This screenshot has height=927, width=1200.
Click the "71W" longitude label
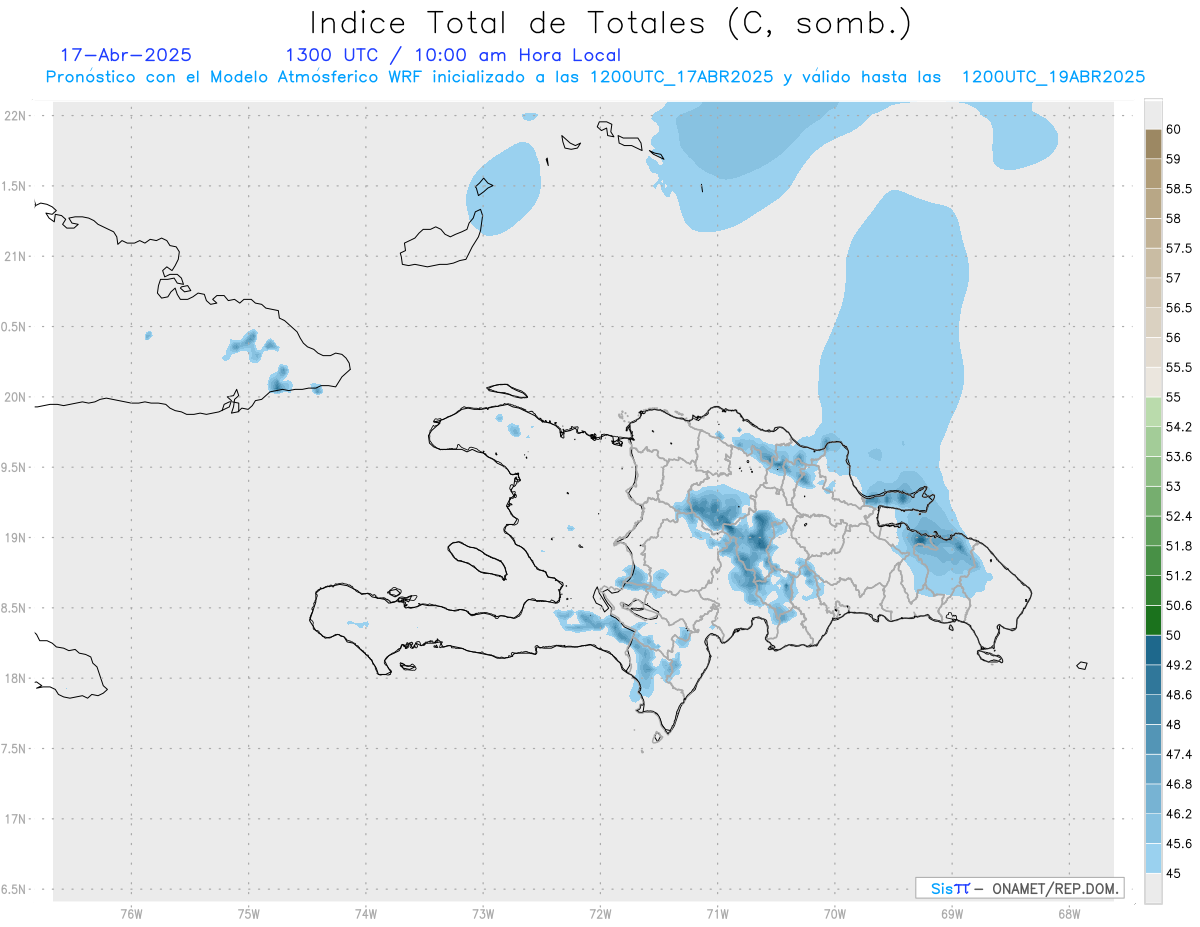coord(717,912)
